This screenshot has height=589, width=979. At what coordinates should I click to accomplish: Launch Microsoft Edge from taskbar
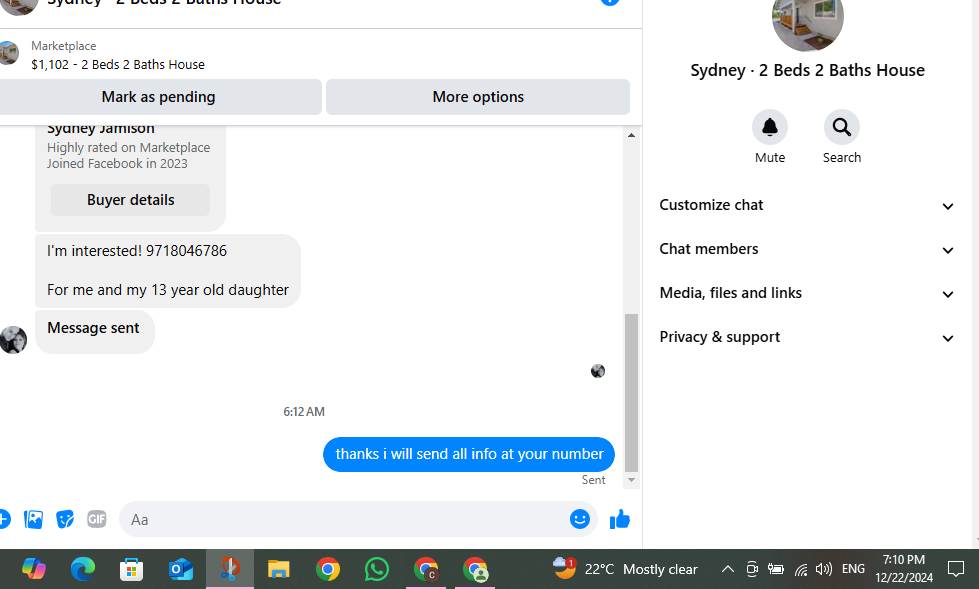[x=82, y=569]
